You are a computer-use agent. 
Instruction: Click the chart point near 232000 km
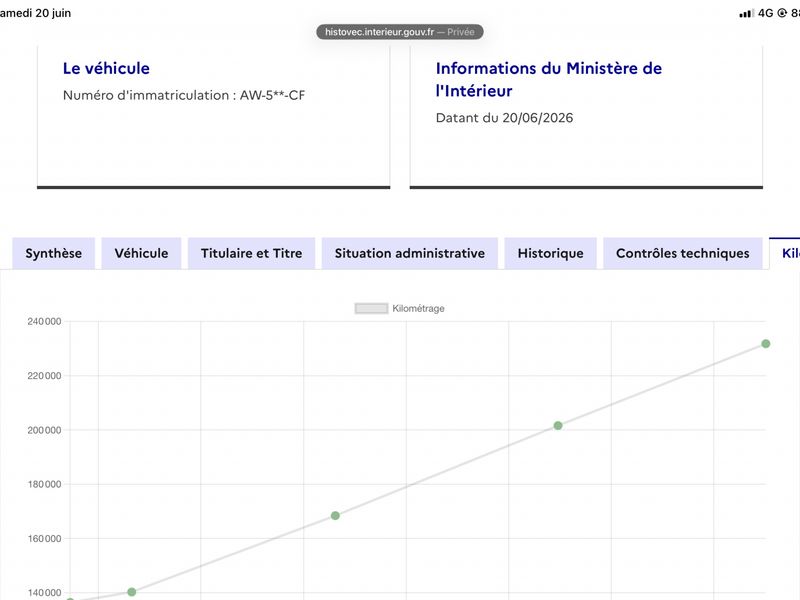click(765, 344)
